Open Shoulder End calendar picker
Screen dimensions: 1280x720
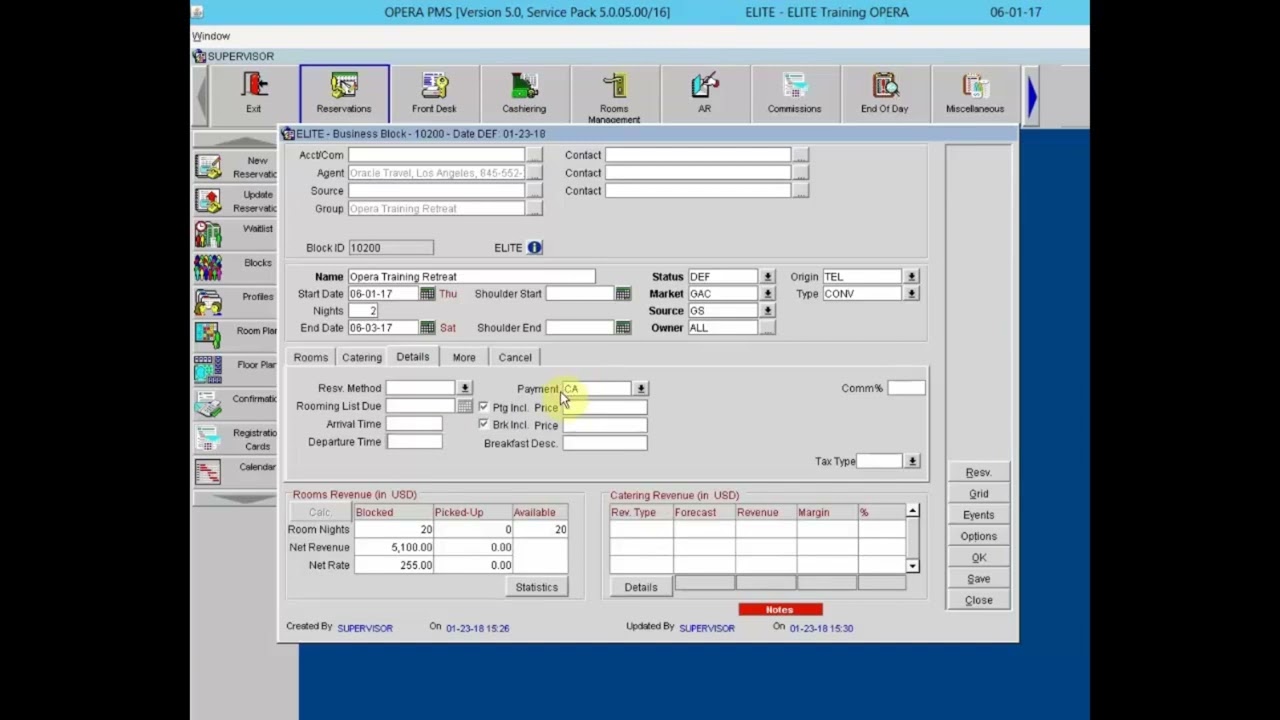[x=623, y=328]
